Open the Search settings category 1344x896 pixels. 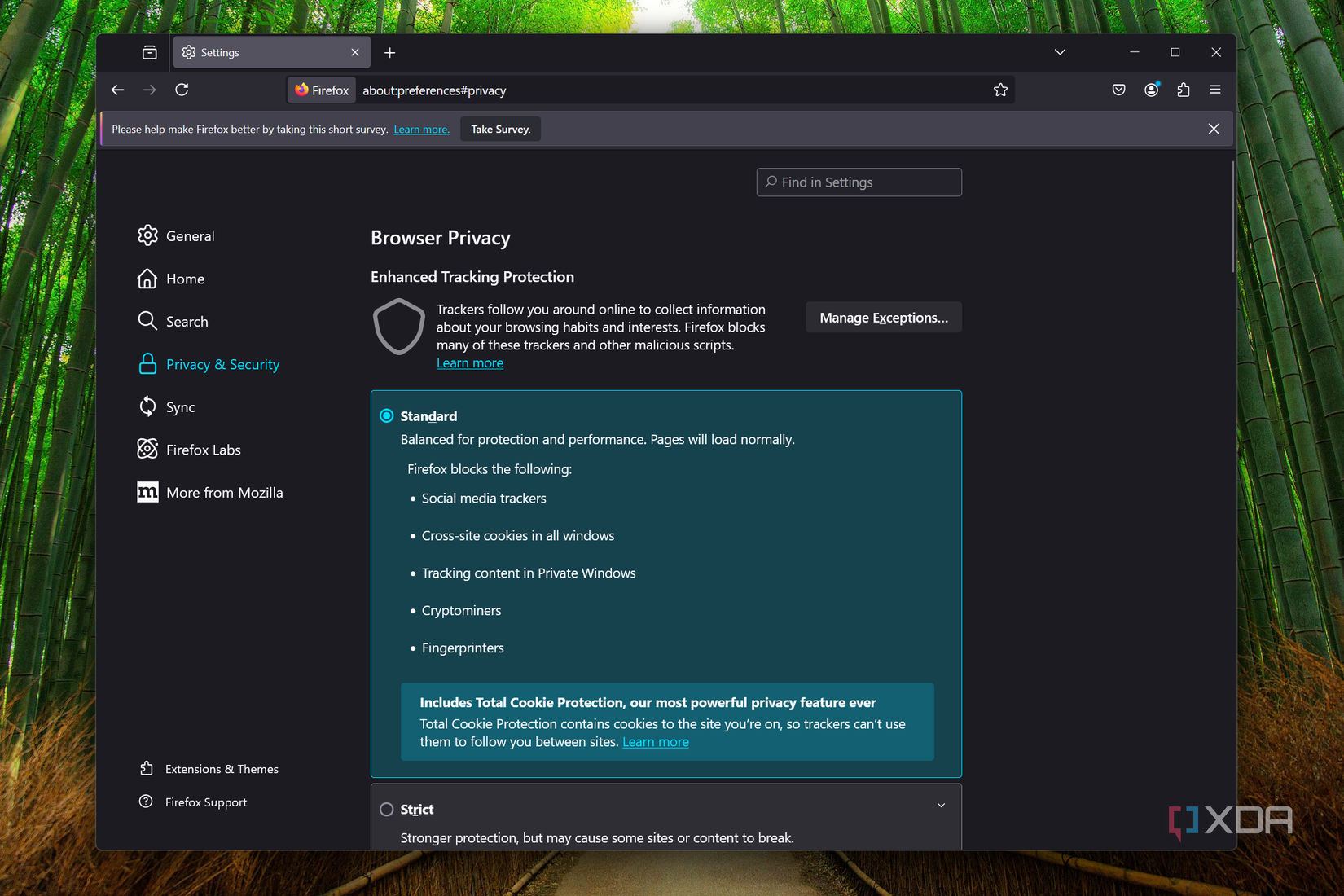(x=173, y=321)
